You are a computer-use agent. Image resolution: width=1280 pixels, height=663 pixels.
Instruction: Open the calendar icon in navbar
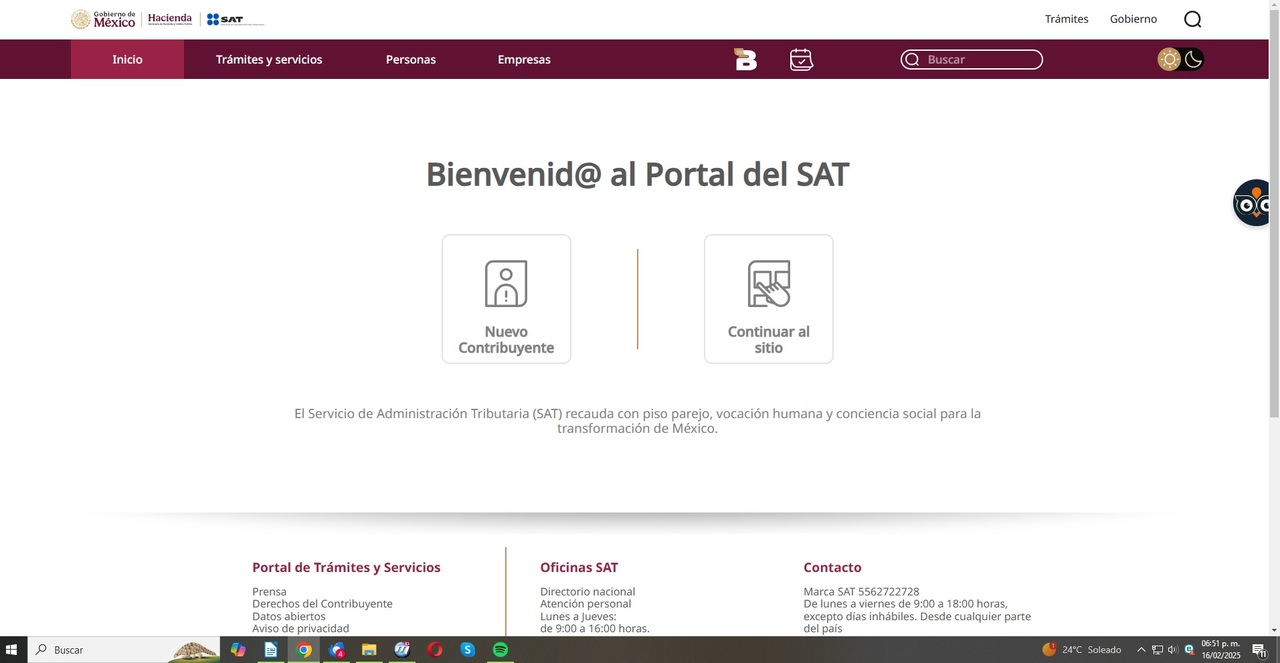pos(801,60)
